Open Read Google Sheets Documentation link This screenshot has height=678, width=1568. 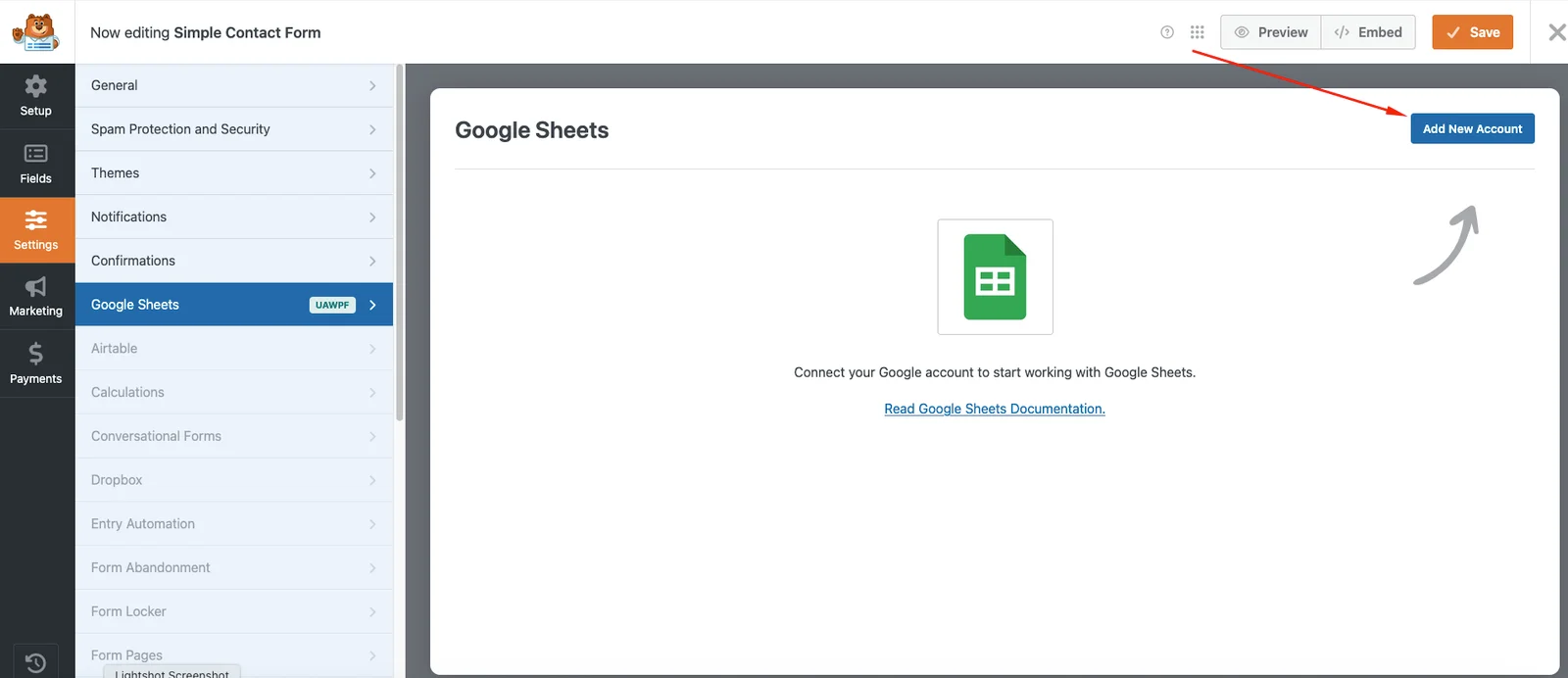994,410
